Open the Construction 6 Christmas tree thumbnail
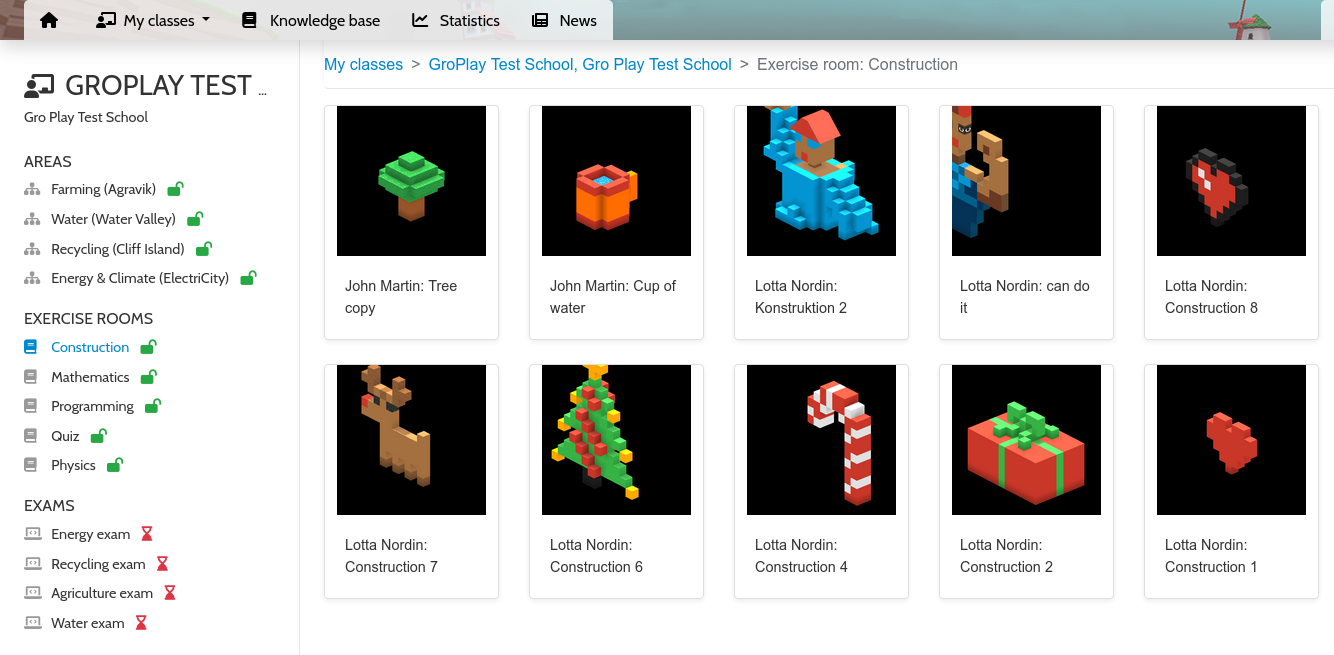1334x655 pixels. (x=616, y=440)
